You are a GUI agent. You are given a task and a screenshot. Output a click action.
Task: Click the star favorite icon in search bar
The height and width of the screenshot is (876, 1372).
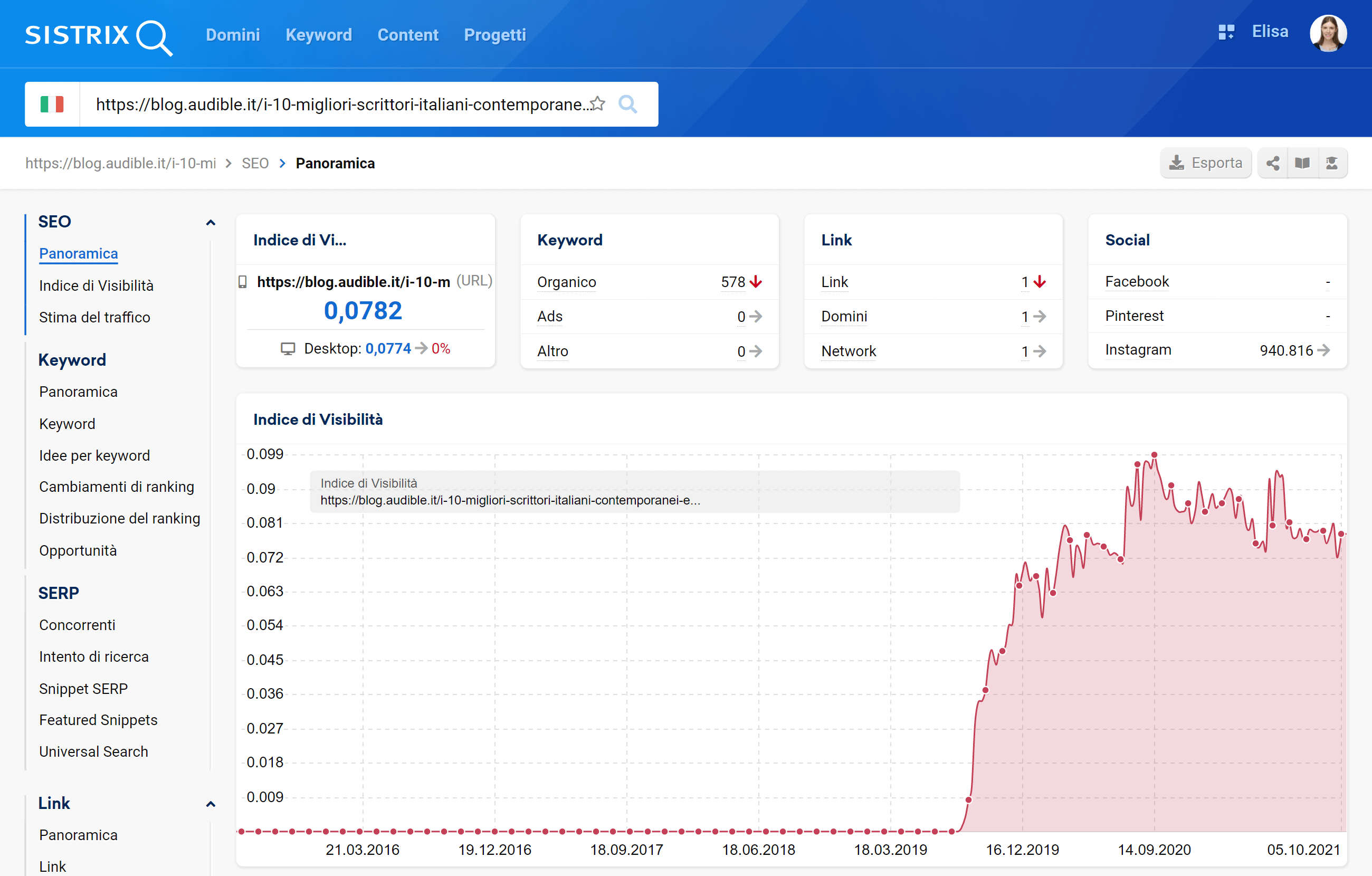(x=598, y=104)
